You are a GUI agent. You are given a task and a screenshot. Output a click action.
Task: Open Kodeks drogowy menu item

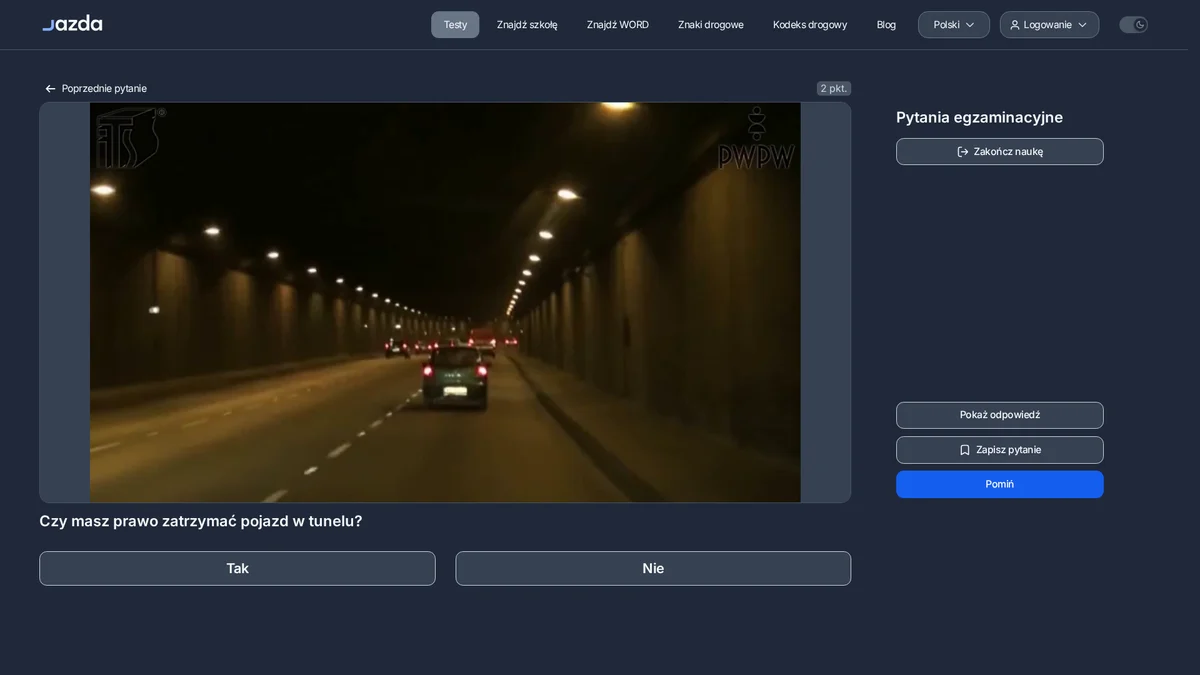[x=810, y=25]
